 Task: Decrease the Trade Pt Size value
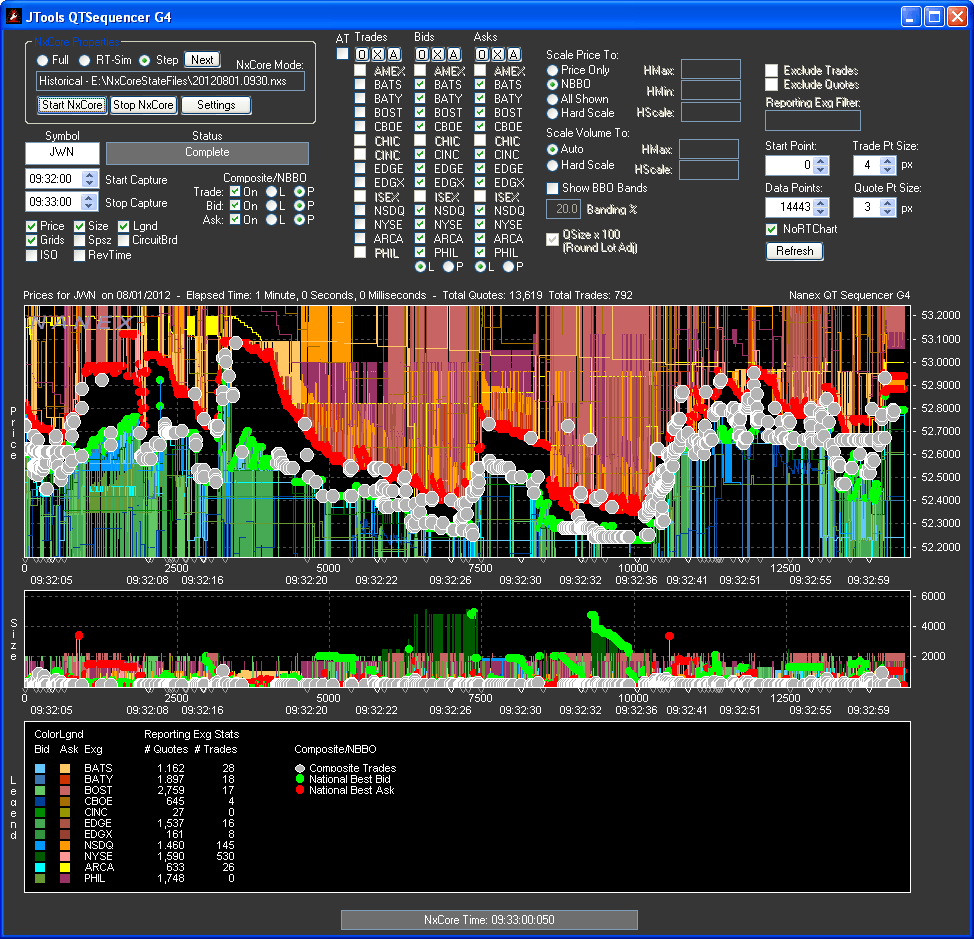coord(888,169)
